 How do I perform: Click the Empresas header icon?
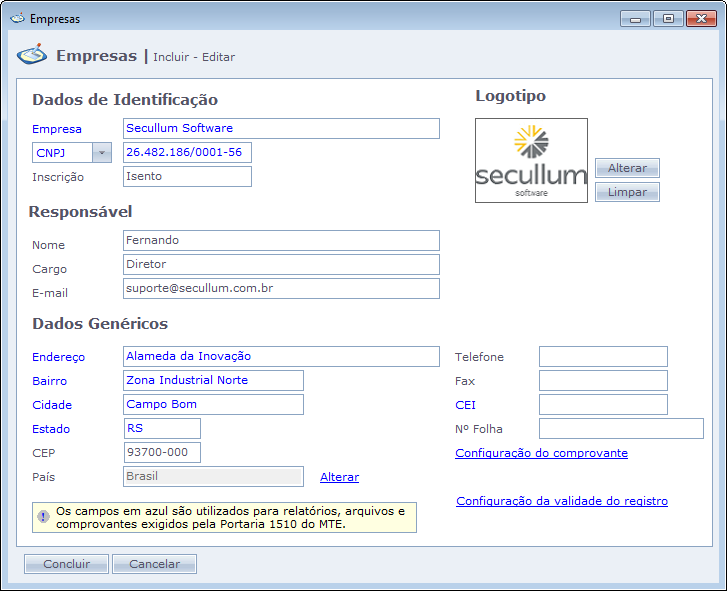click(x=32, y=55)
